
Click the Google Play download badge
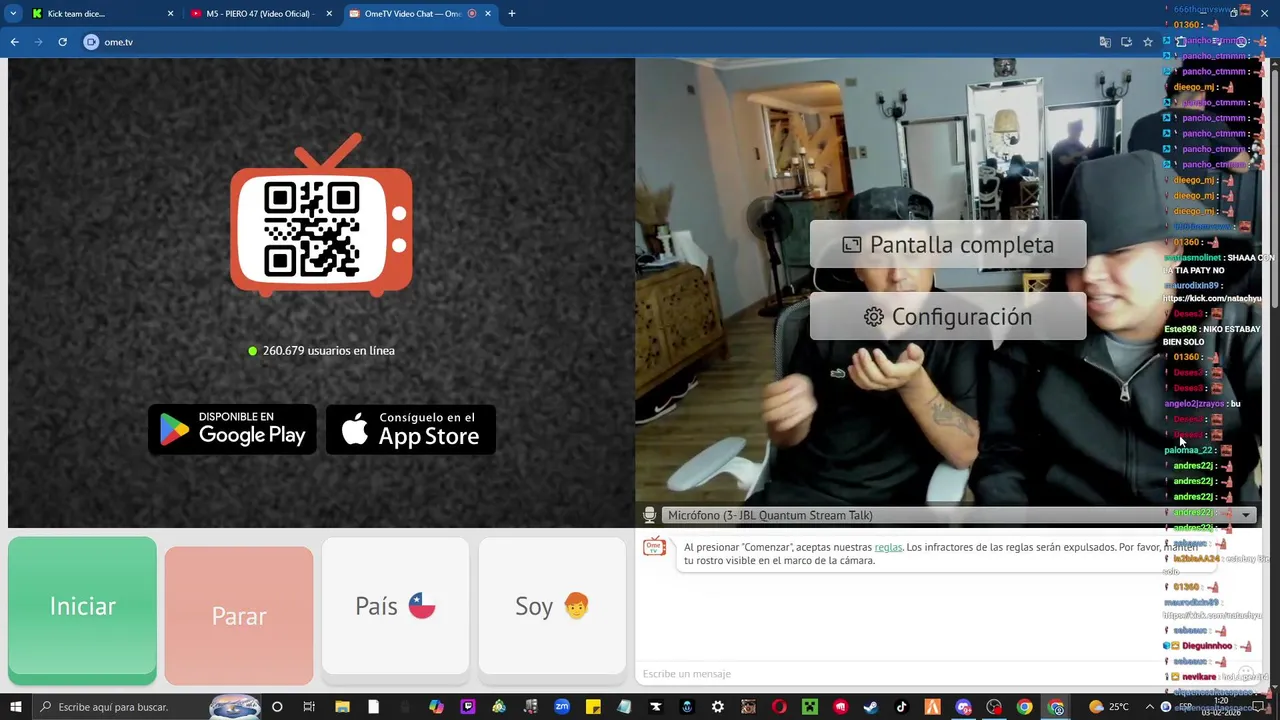pos(232,430)
